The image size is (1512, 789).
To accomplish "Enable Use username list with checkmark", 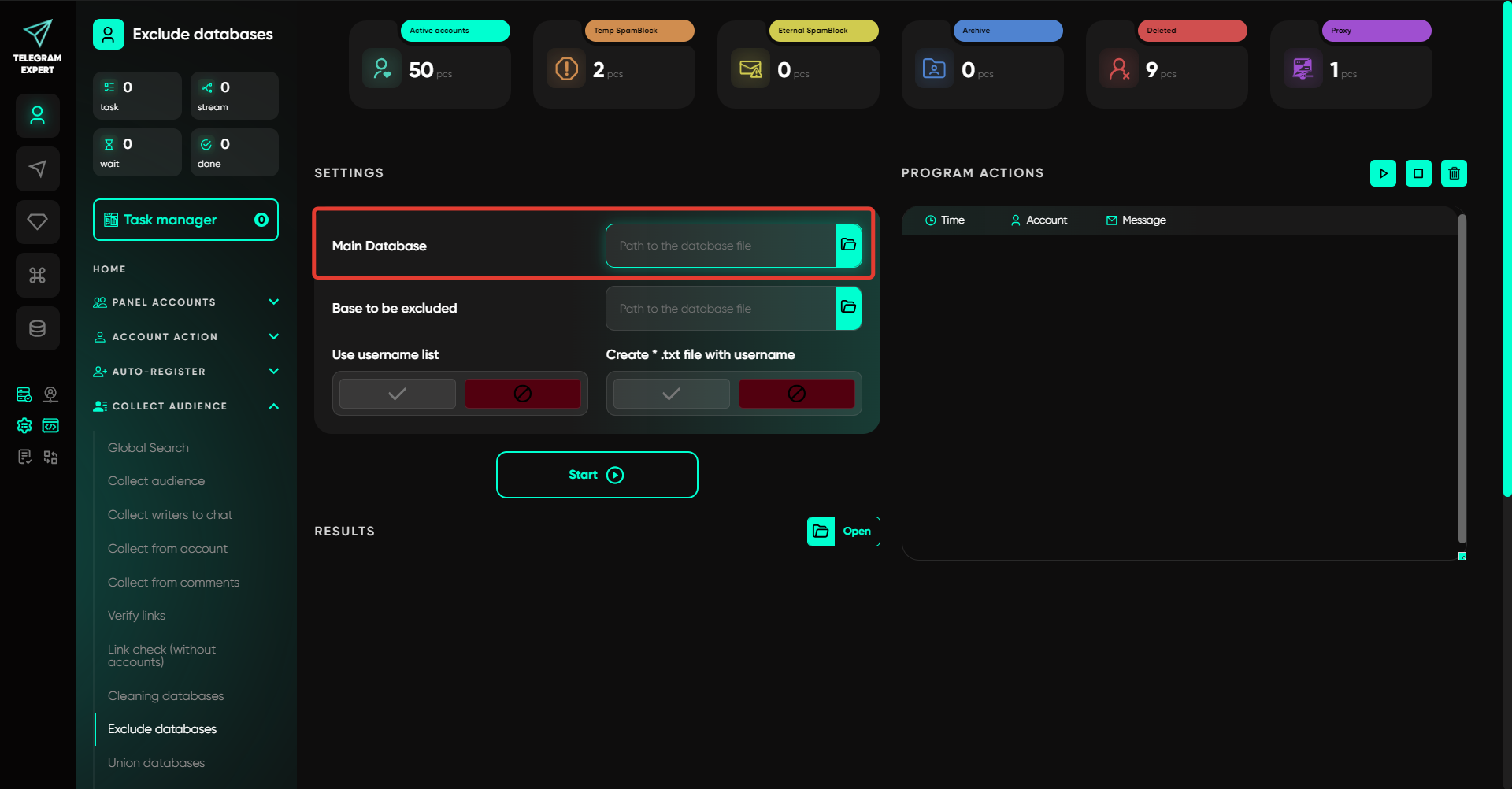I will click(x=398, y=394).
